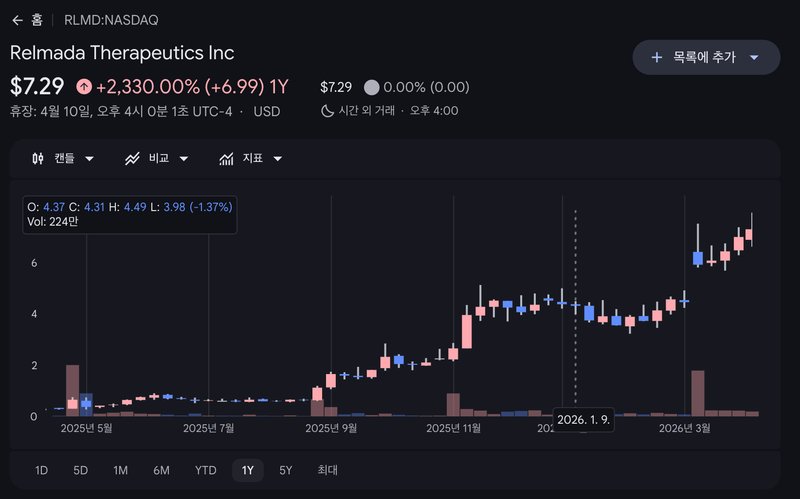Switch to the 5Y range tab

tap(286, 470)
